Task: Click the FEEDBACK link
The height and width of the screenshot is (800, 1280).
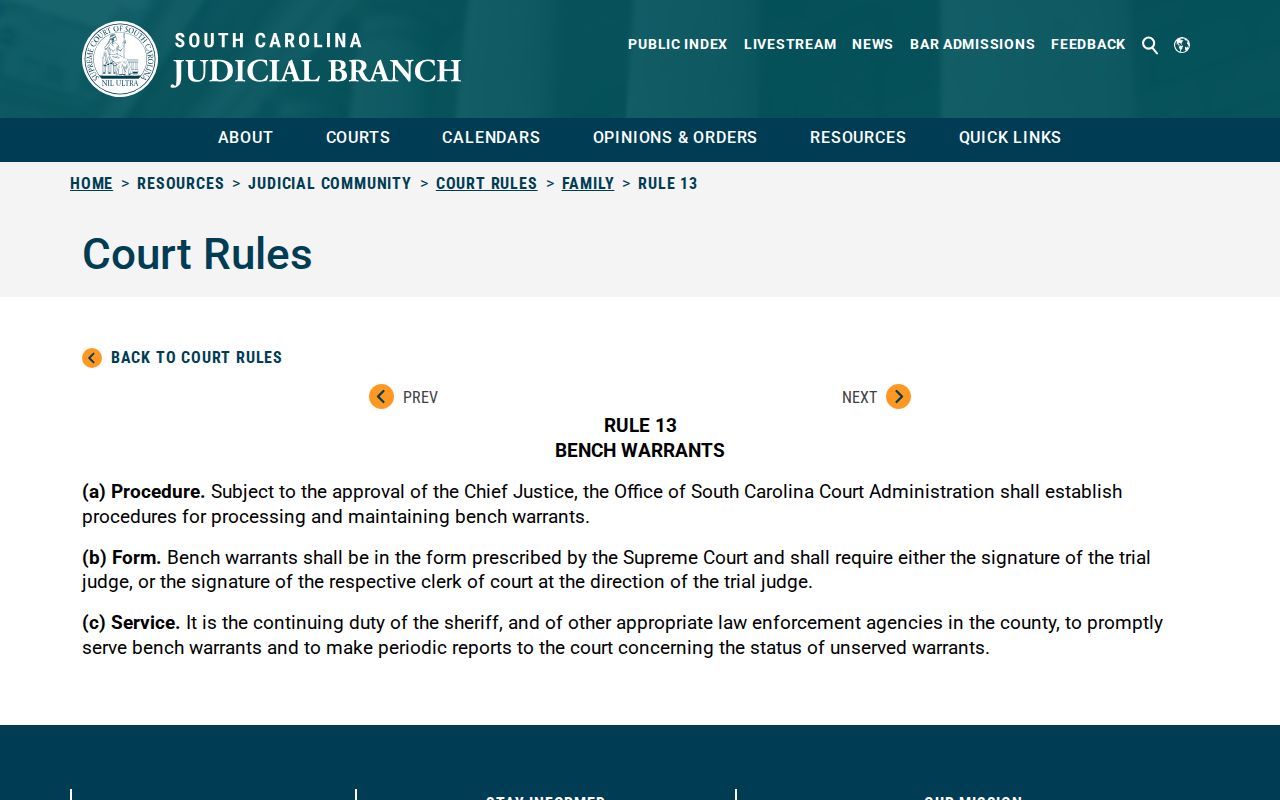Action: pos(1088,45)
